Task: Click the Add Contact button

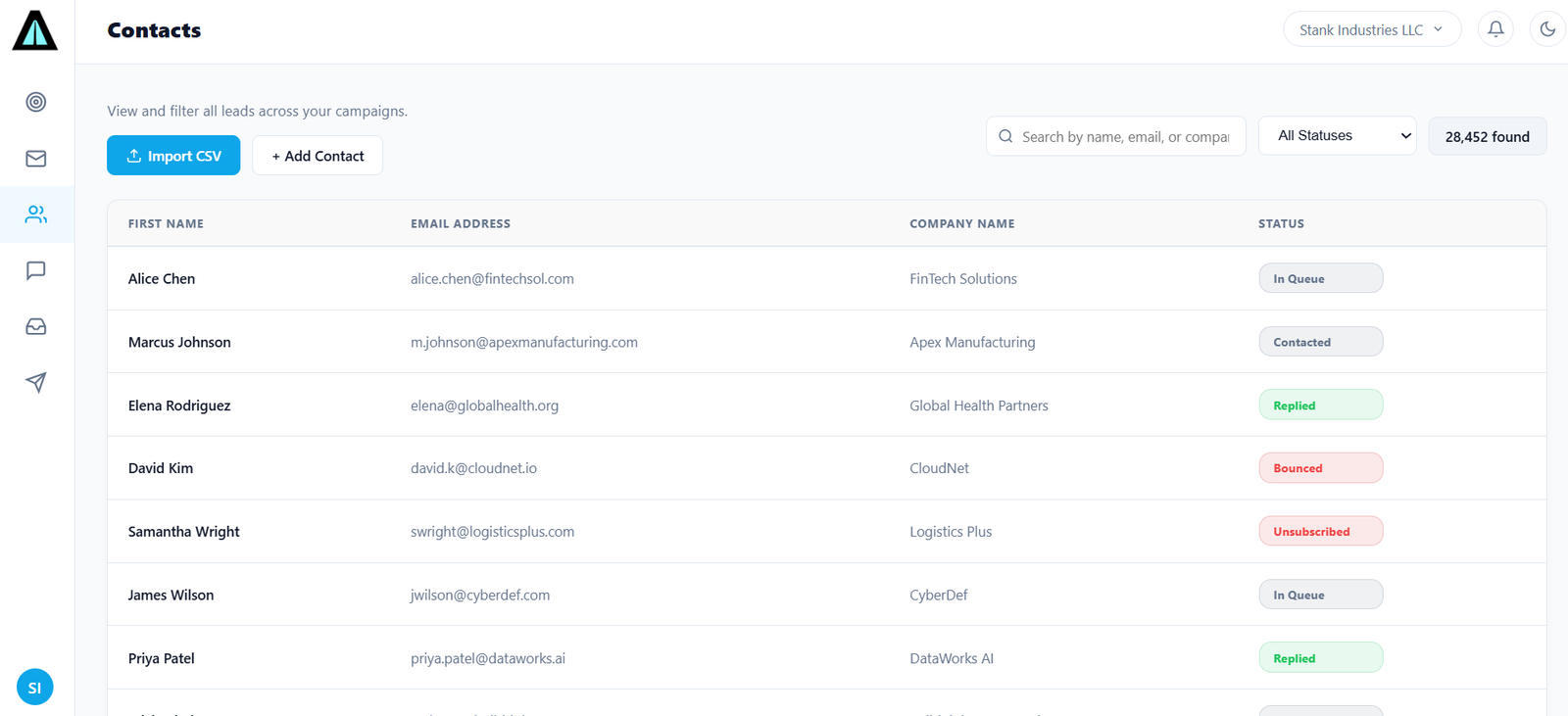Action: click(318, 156)
